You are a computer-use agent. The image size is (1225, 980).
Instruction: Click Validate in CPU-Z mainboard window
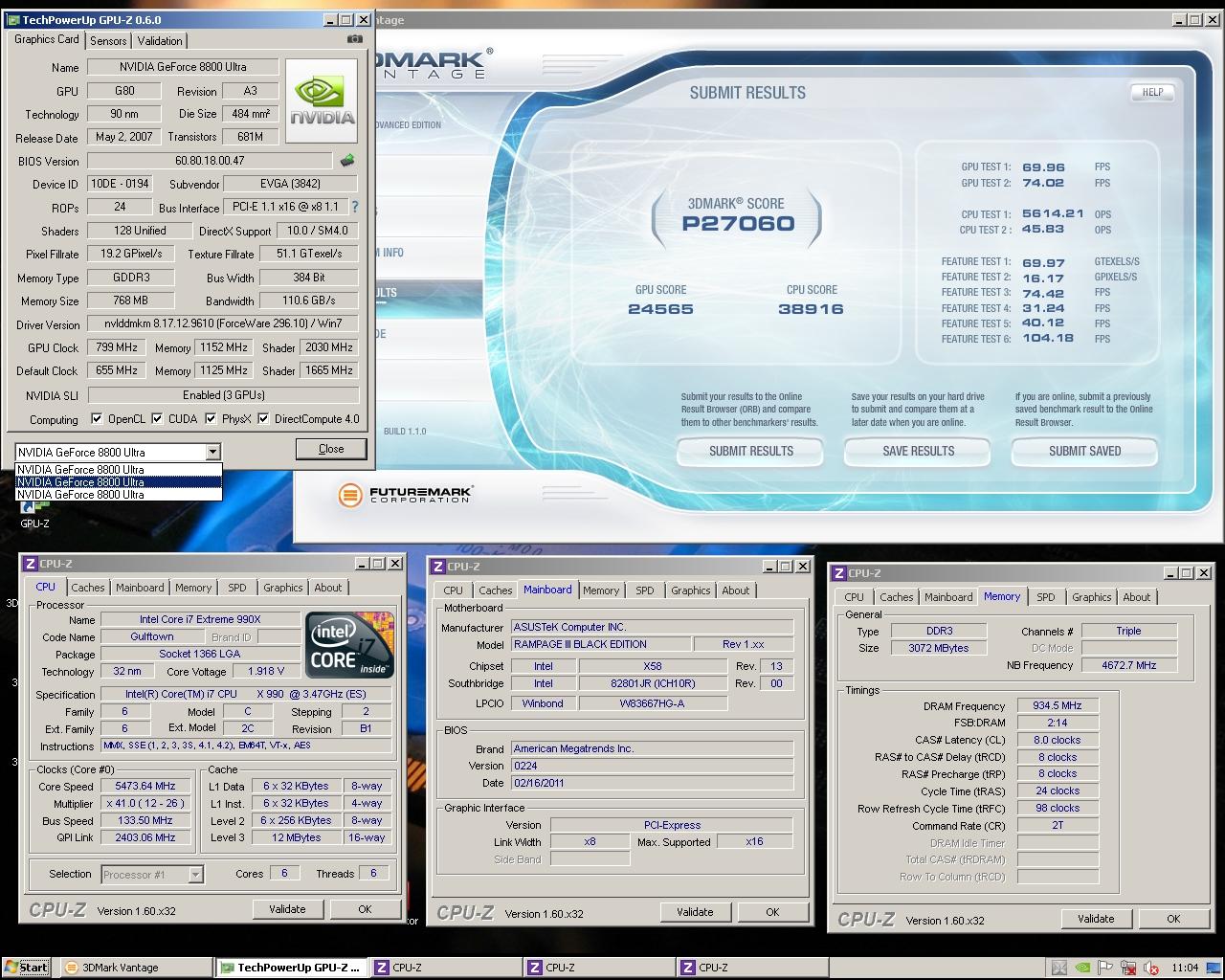point(695,912)
